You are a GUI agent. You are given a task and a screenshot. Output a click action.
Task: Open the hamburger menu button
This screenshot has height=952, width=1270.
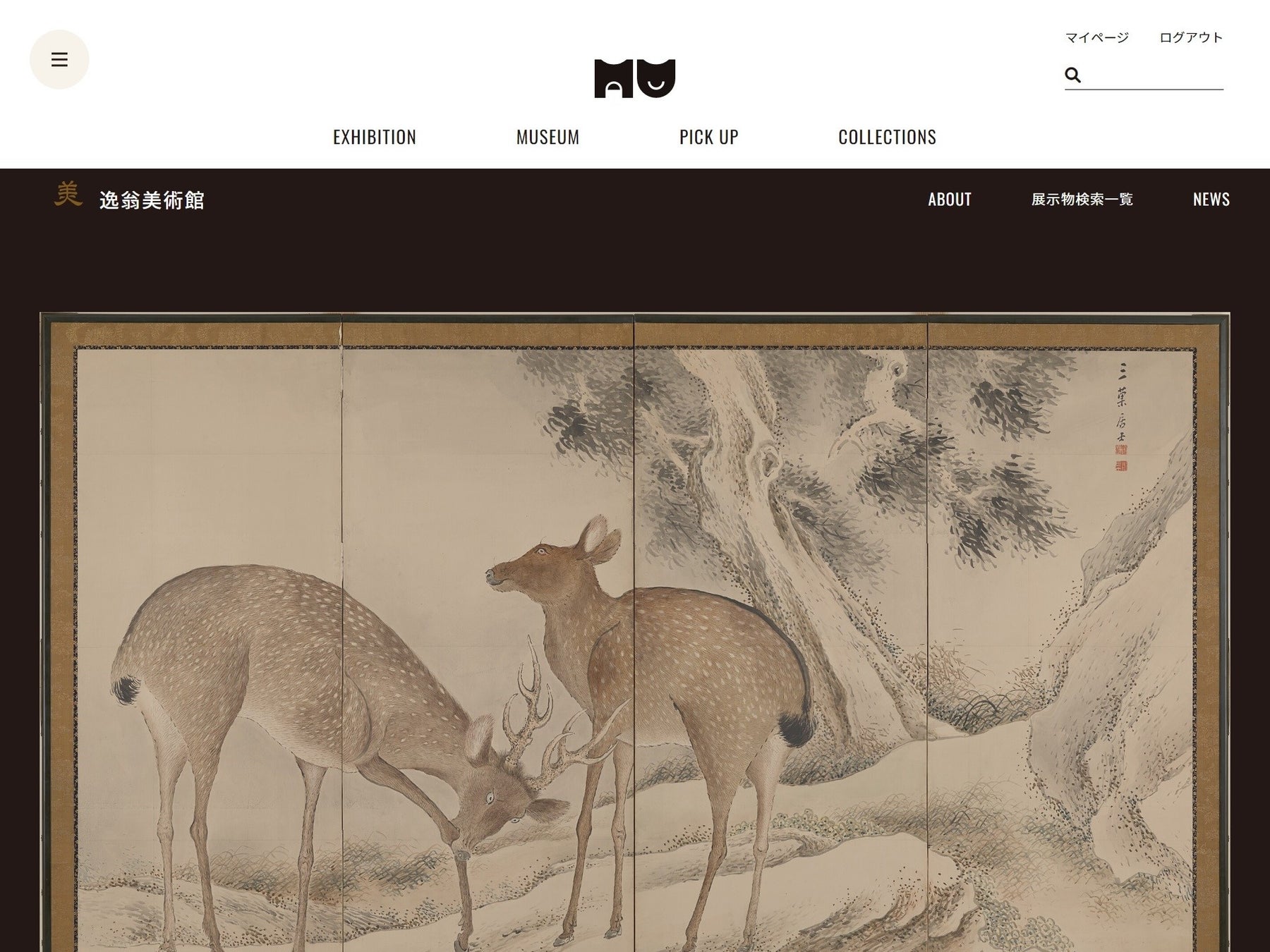click(59, 59)
